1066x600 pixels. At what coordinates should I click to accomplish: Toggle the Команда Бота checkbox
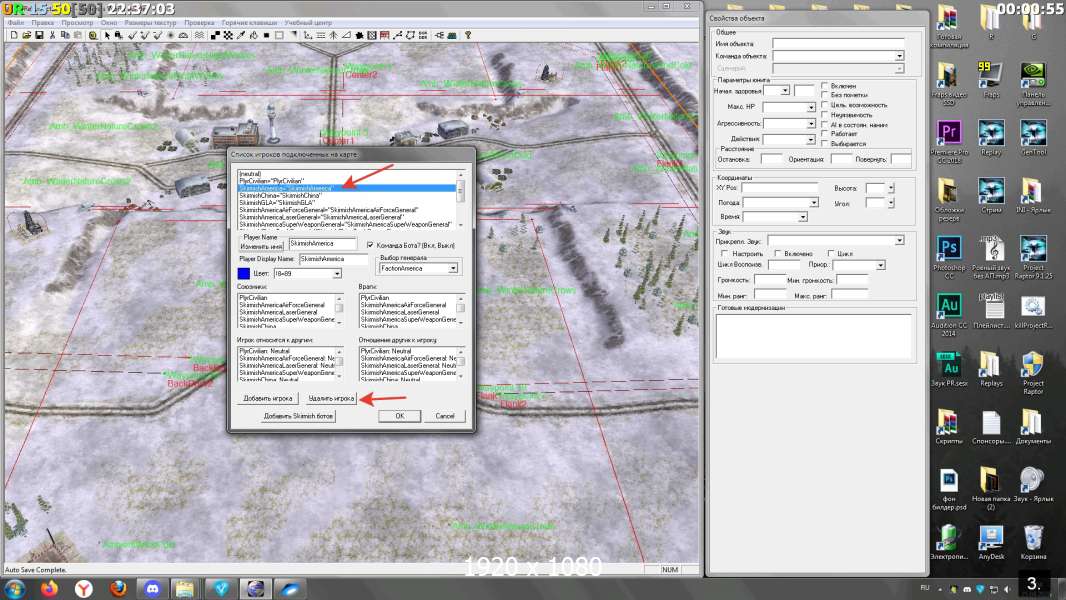[370, 245]
